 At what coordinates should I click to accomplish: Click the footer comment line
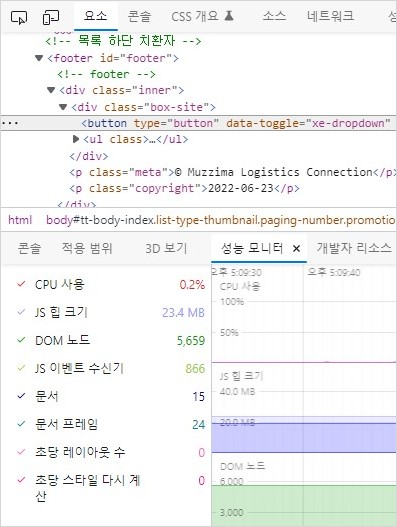[x=106, y=74]
